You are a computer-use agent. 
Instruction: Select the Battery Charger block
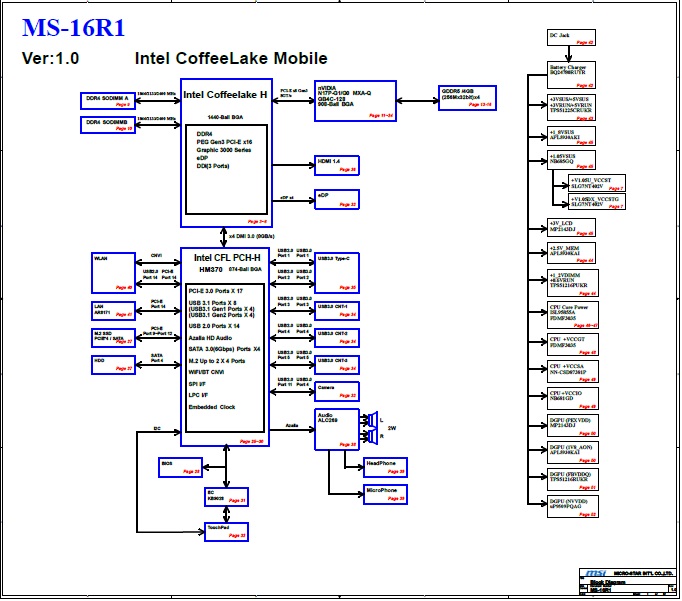[571, 75]
